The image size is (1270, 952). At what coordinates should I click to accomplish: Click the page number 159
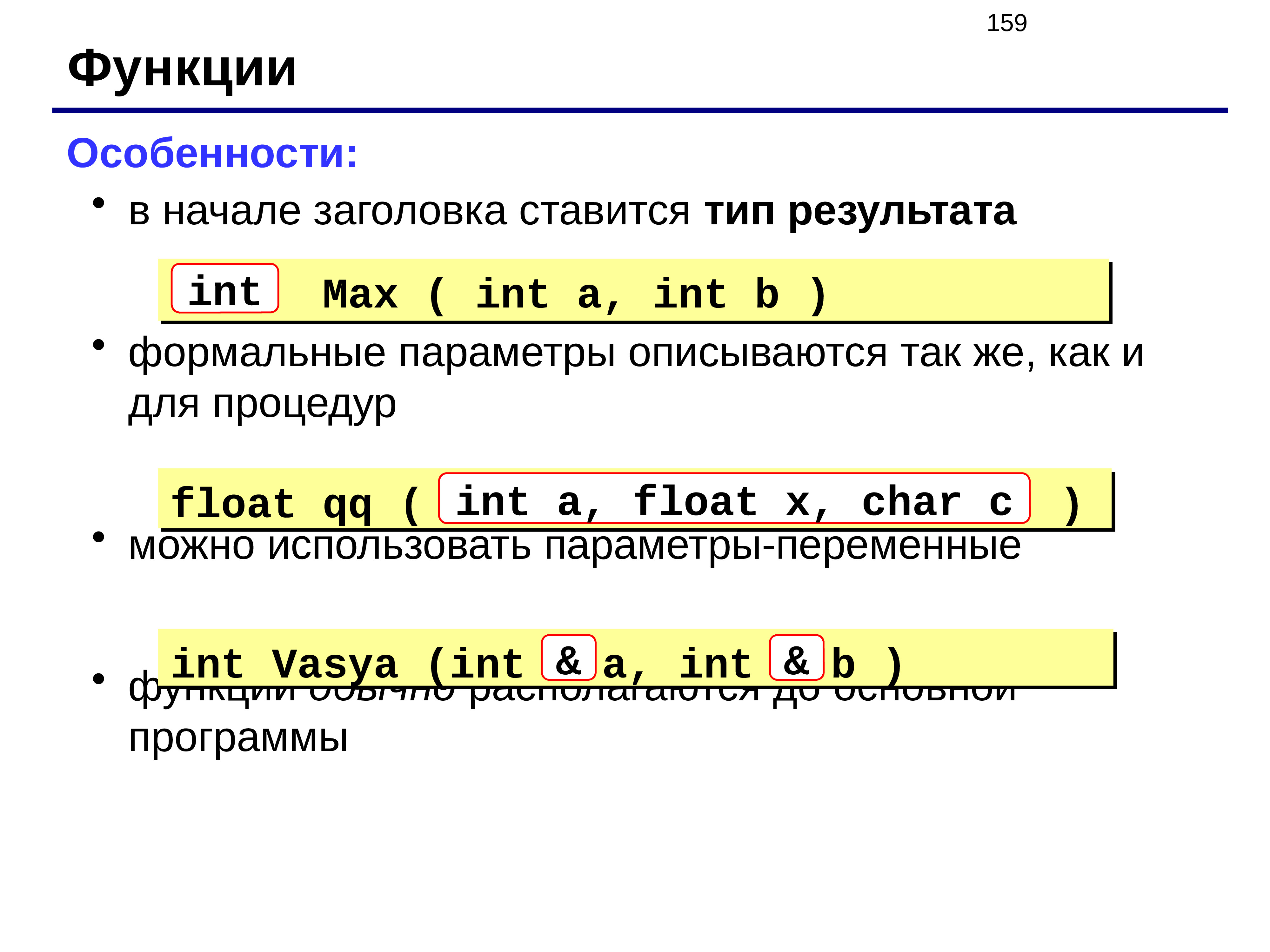click(x=1006, y=23)
